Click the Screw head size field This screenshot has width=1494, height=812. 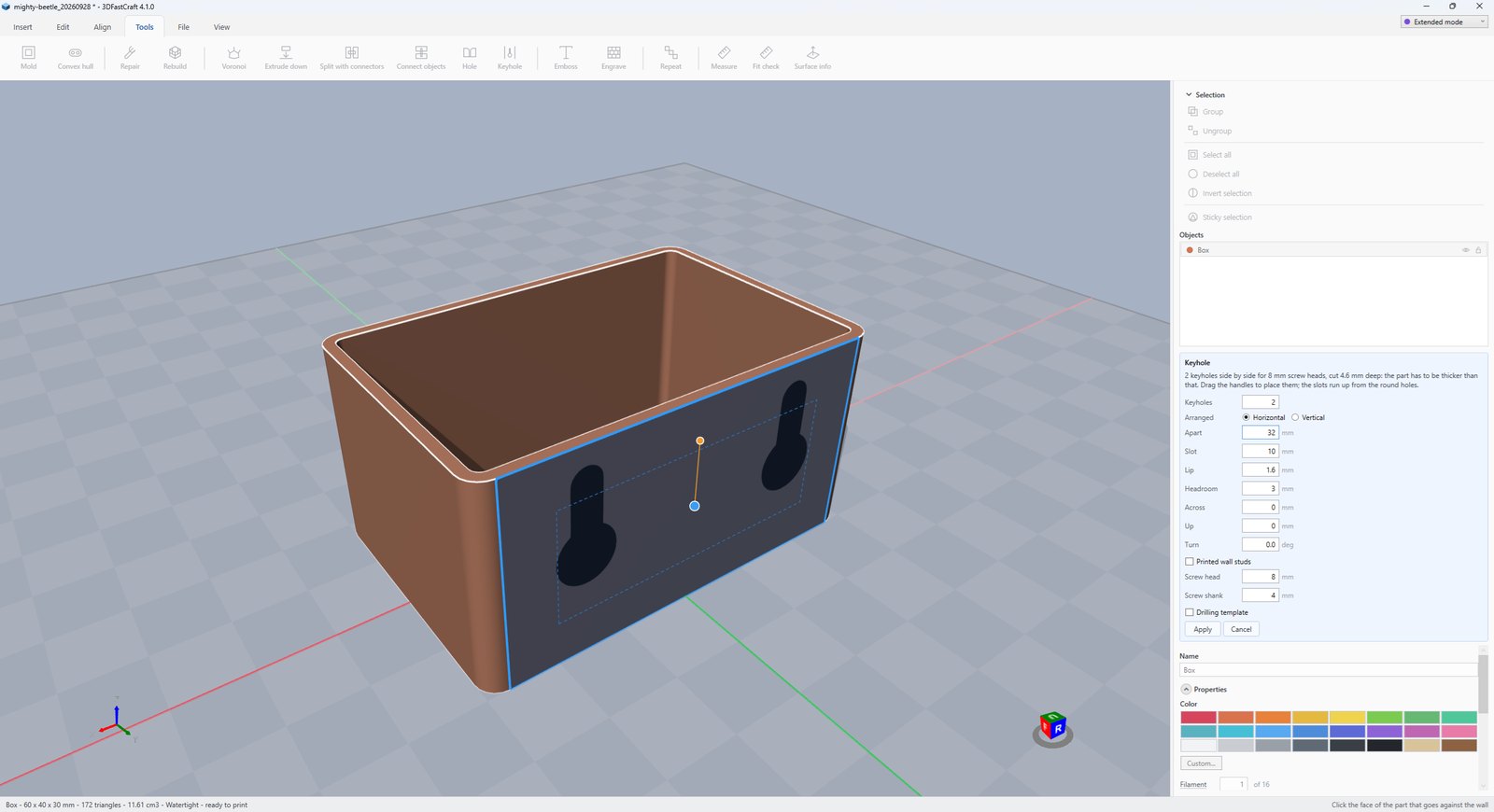(x=1260, y=577)
